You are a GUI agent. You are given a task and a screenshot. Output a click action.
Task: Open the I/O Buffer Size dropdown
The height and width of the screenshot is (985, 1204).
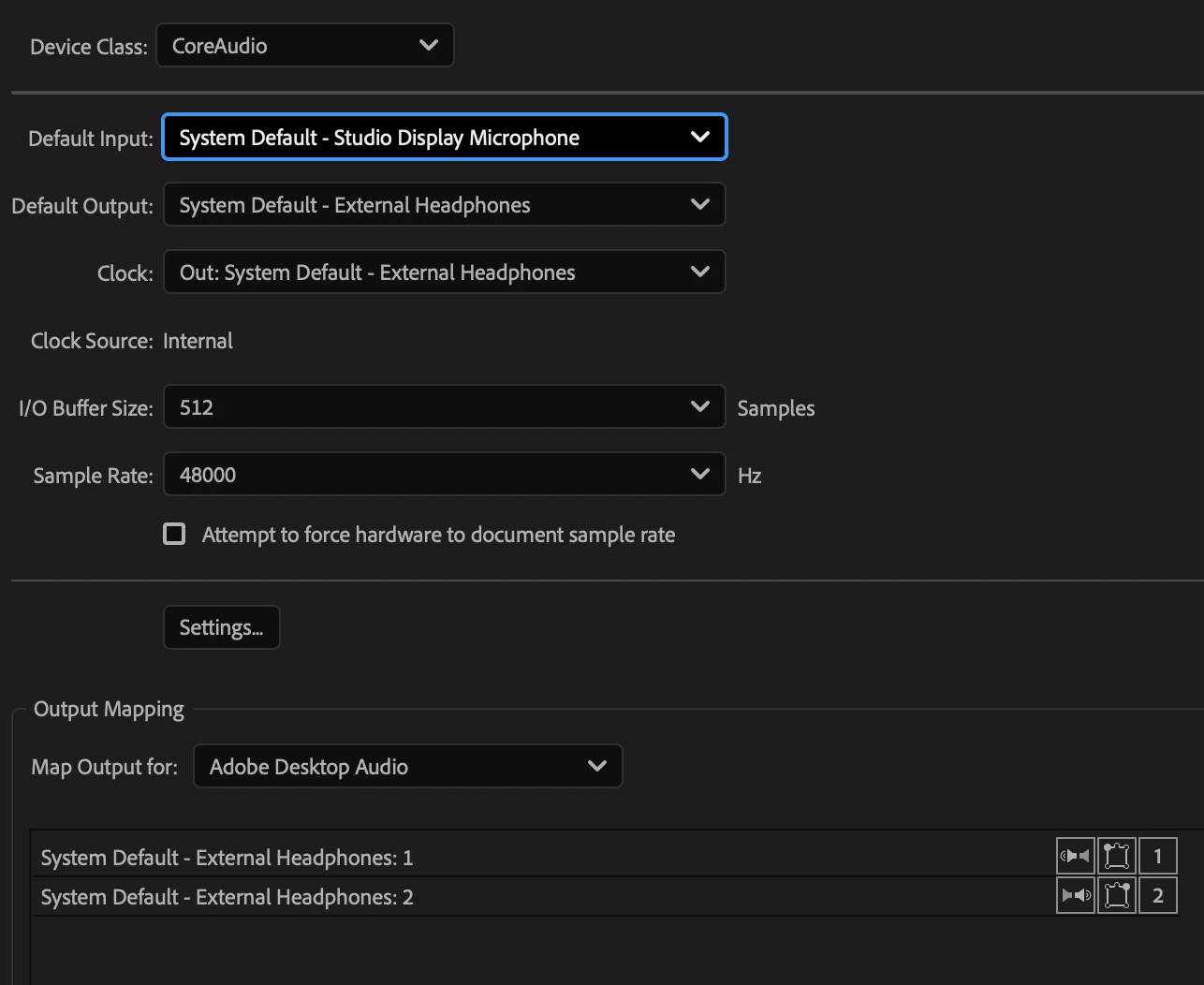click(444, 407)
